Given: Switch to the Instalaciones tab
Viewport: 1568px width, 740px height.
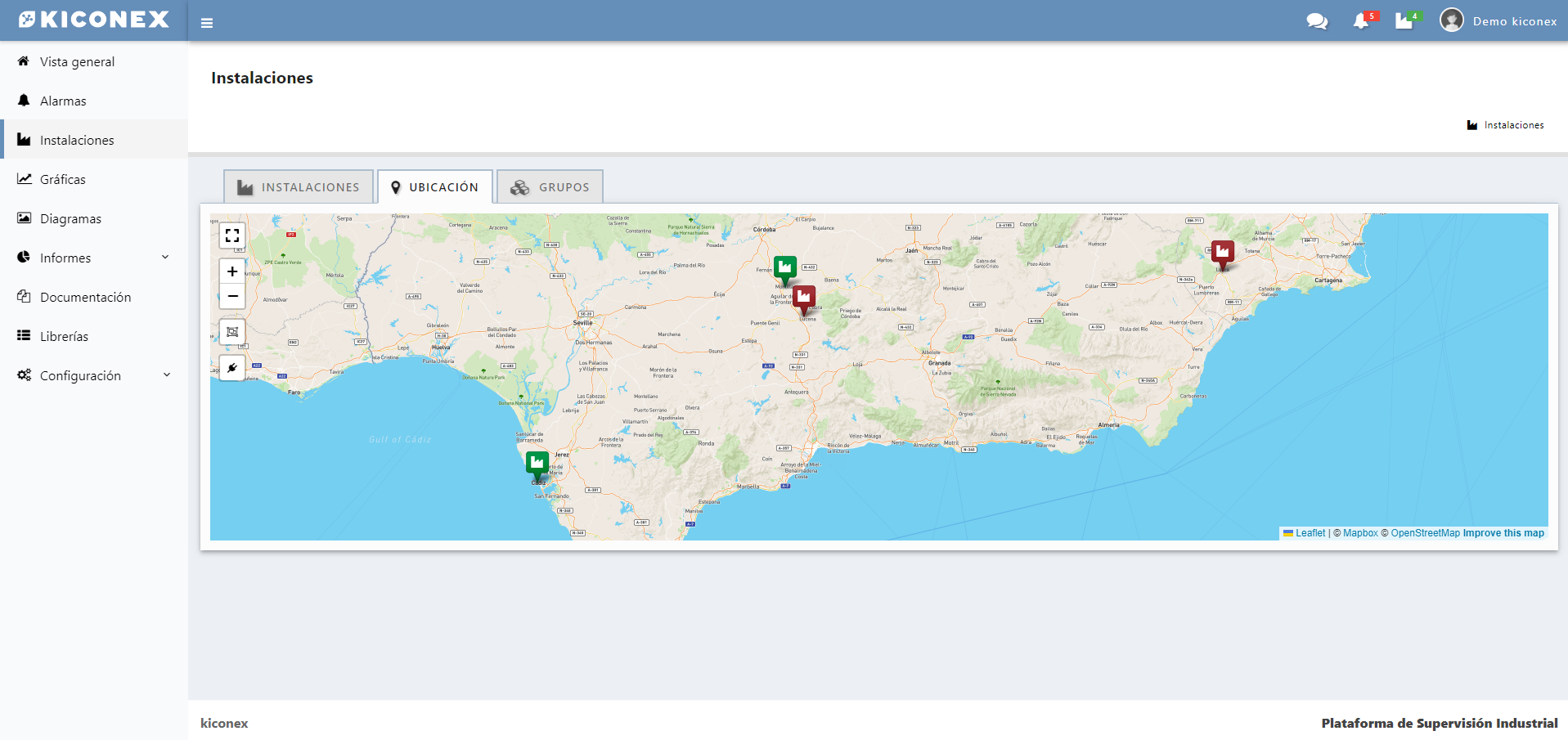Looking at the screenshot, I should pyautogui.click(x=299, y=187).
